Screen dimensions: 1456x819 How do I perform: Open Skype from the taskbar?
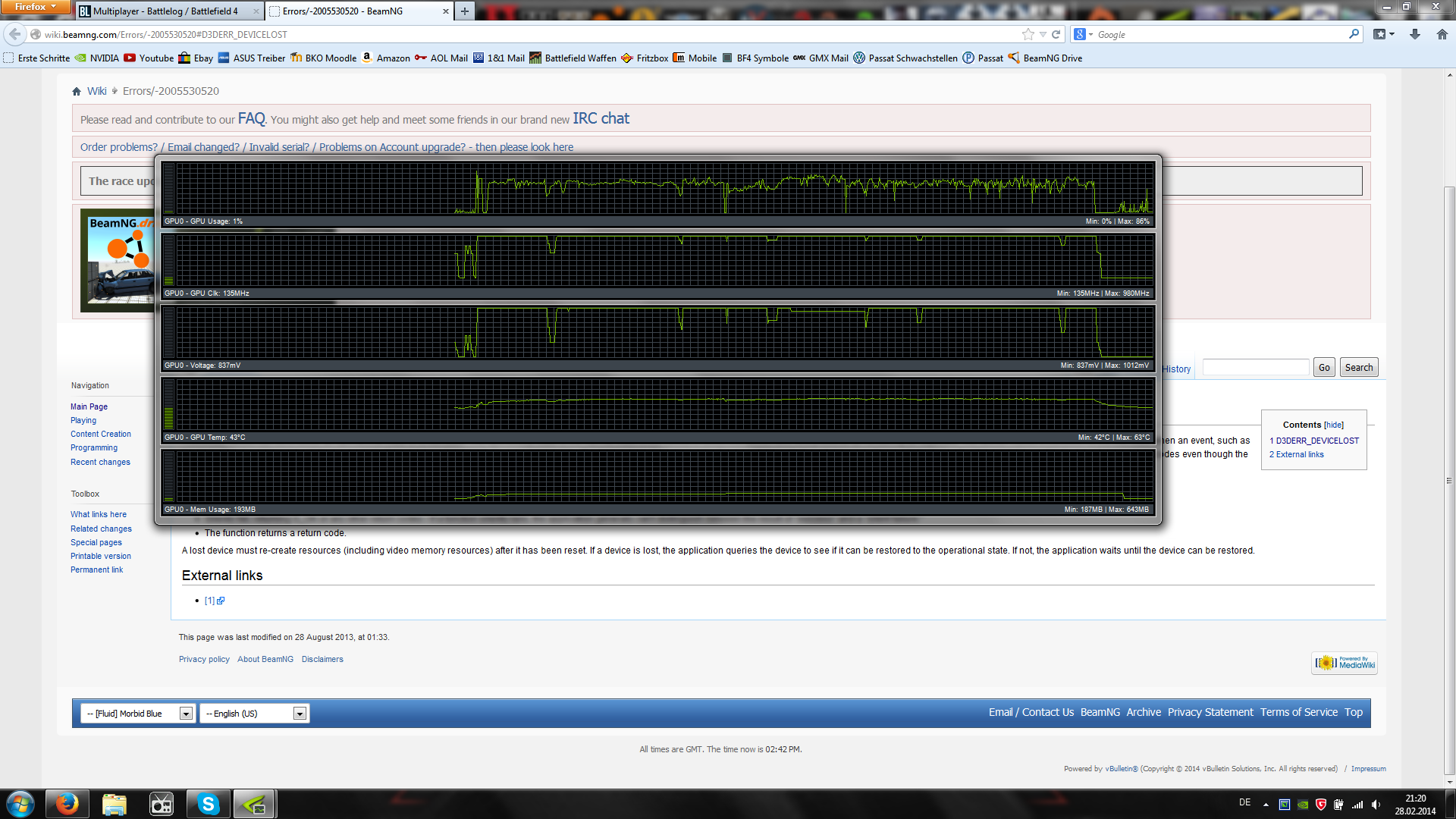(x=208, y=804)
